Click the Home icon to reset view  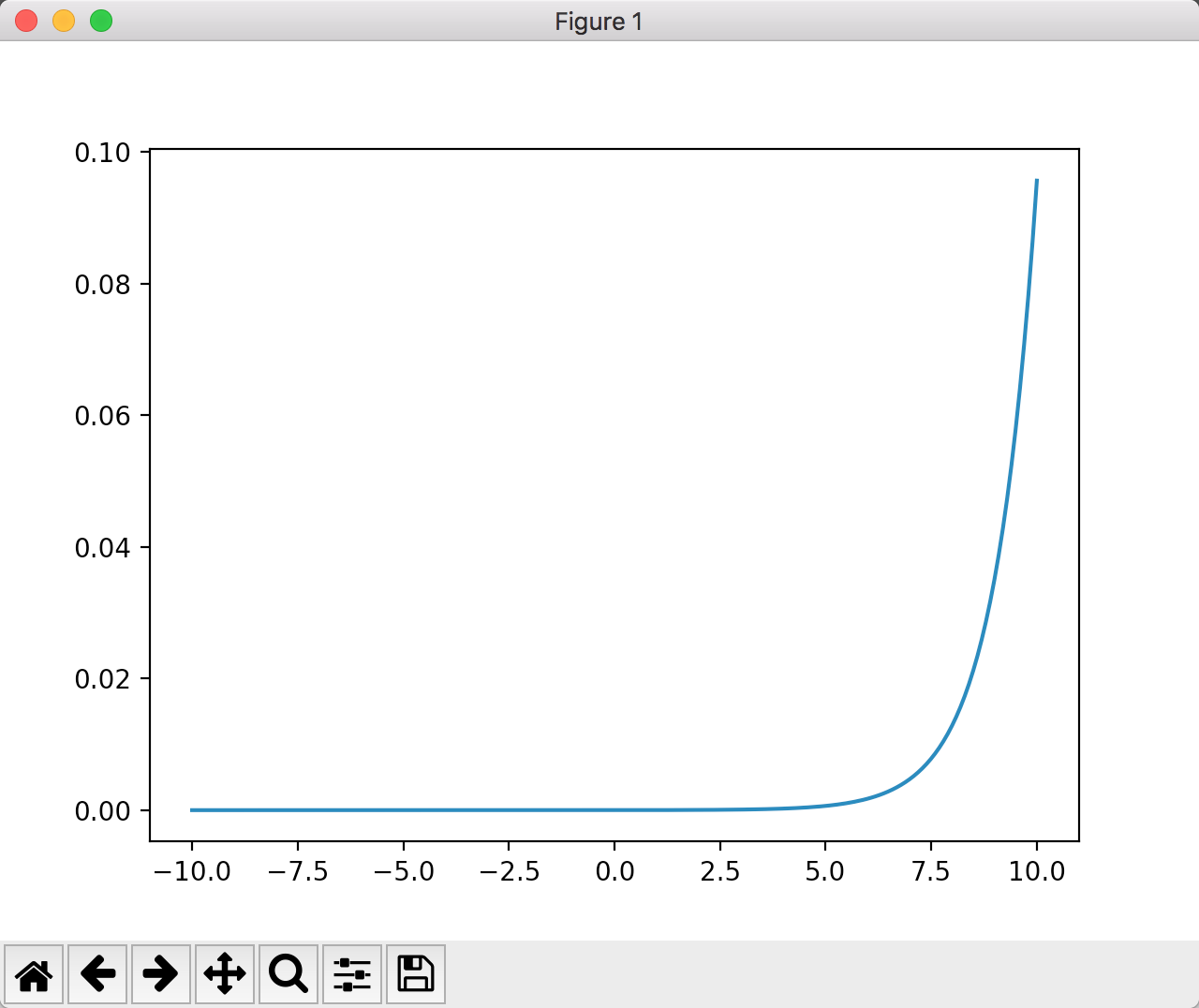[35, 974]
